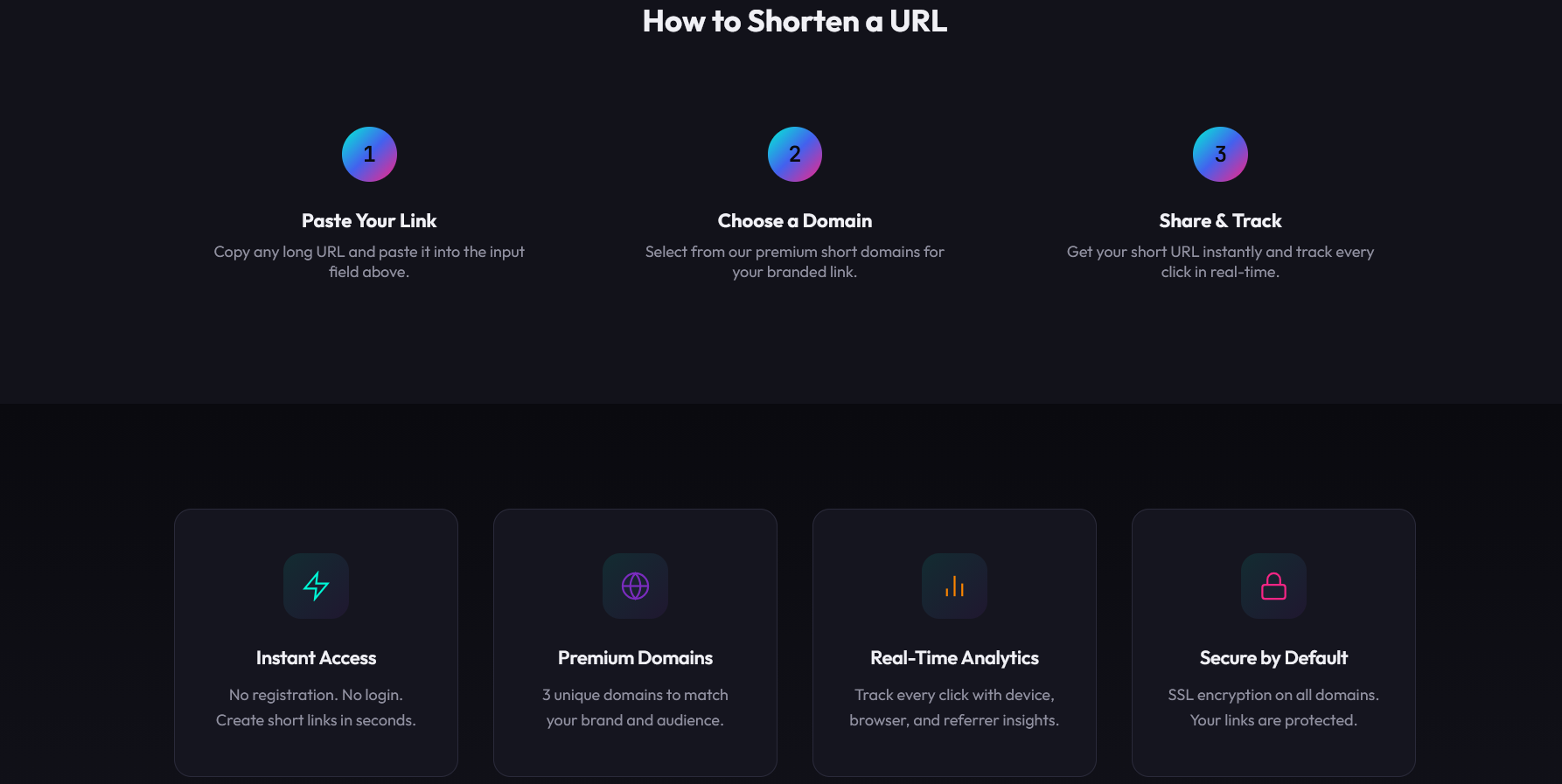Viewport: 1562px width, 784px height.
Task: Click 'Track every click with device' text
Action: 954,695
